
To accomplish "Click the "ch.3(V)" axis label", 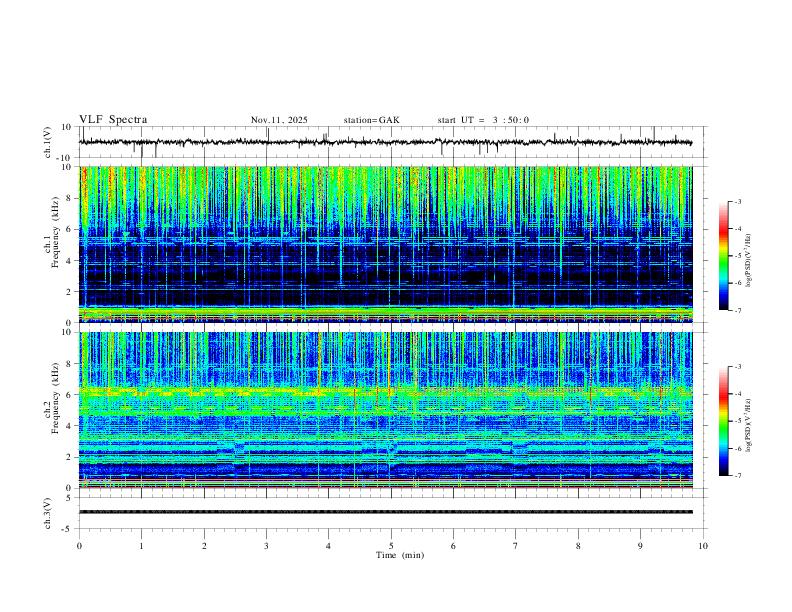I will (x=48, y=513).
